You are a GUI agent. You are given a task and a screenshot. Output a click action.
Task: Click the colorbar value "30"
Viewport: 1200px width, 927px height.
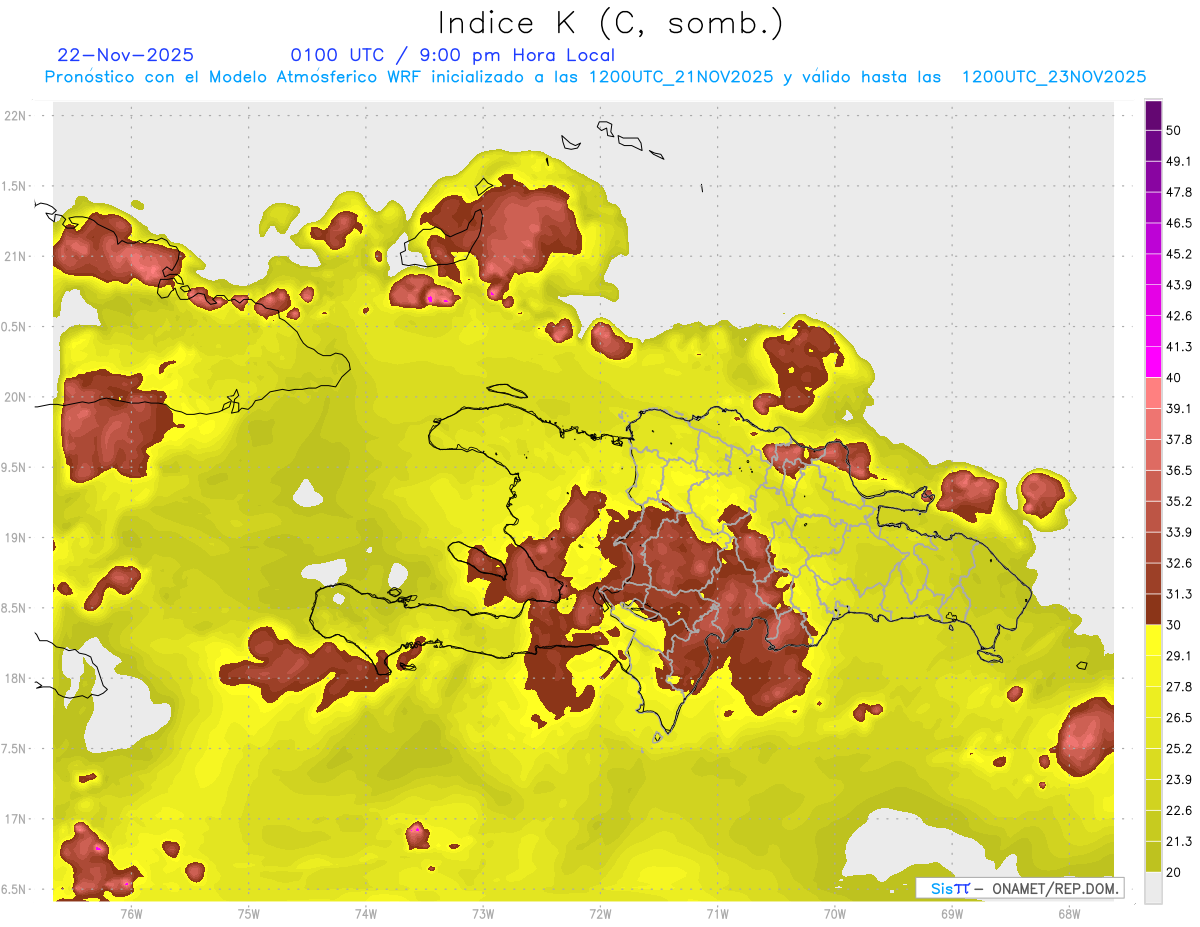tap(1174, 625)
